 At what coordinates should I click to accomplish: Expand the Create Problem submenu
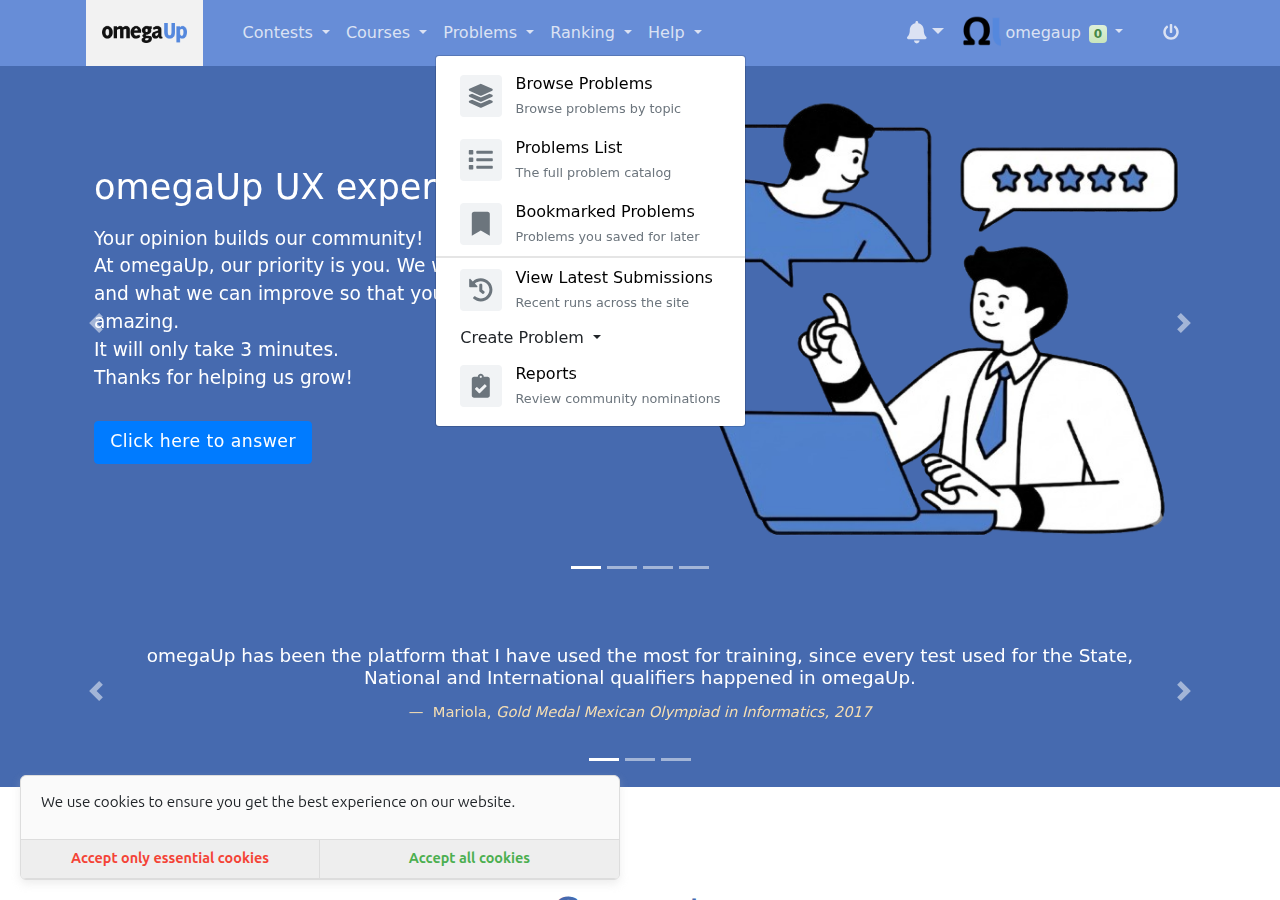point(530,338)
